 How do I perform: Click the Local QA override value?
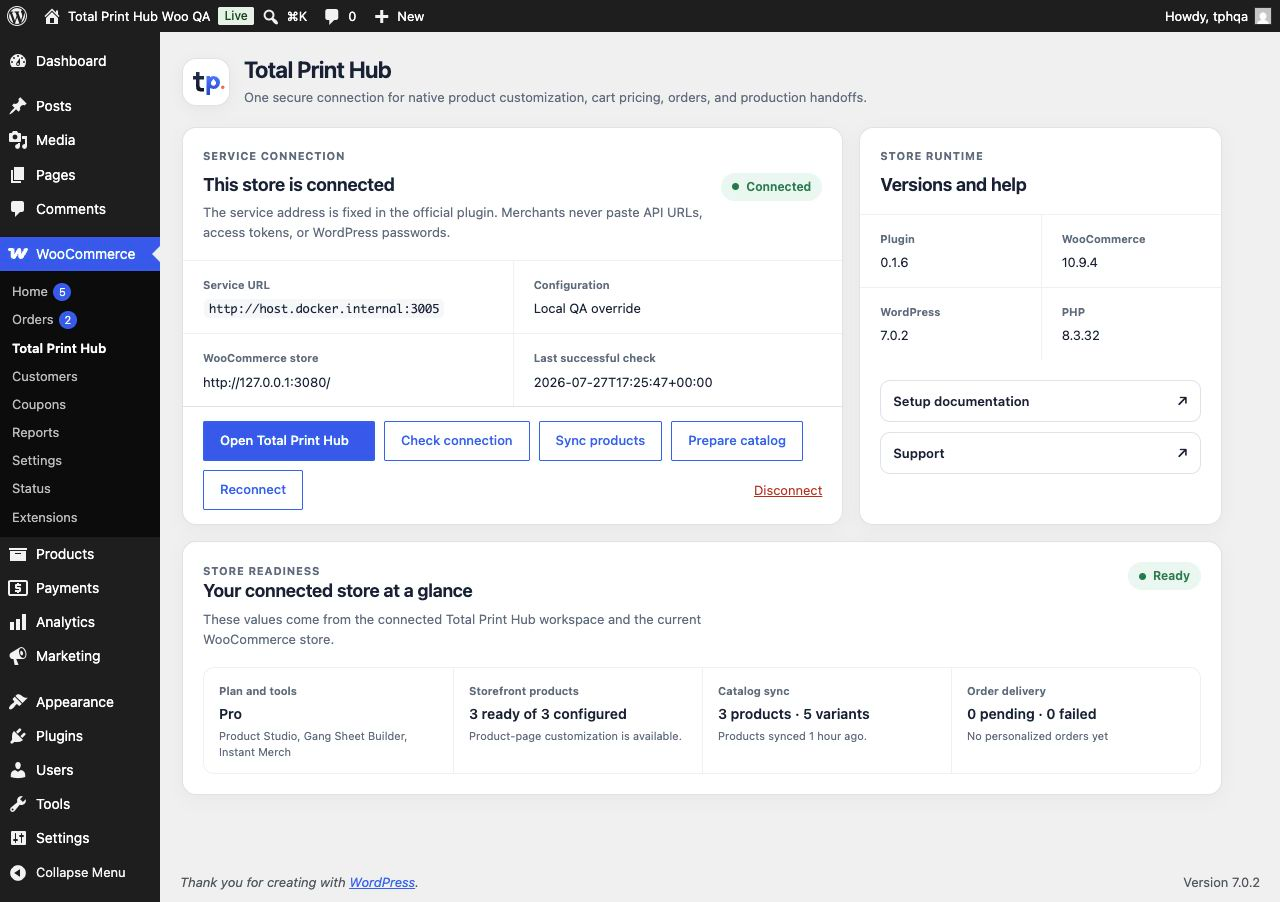(x=587, y=309)
